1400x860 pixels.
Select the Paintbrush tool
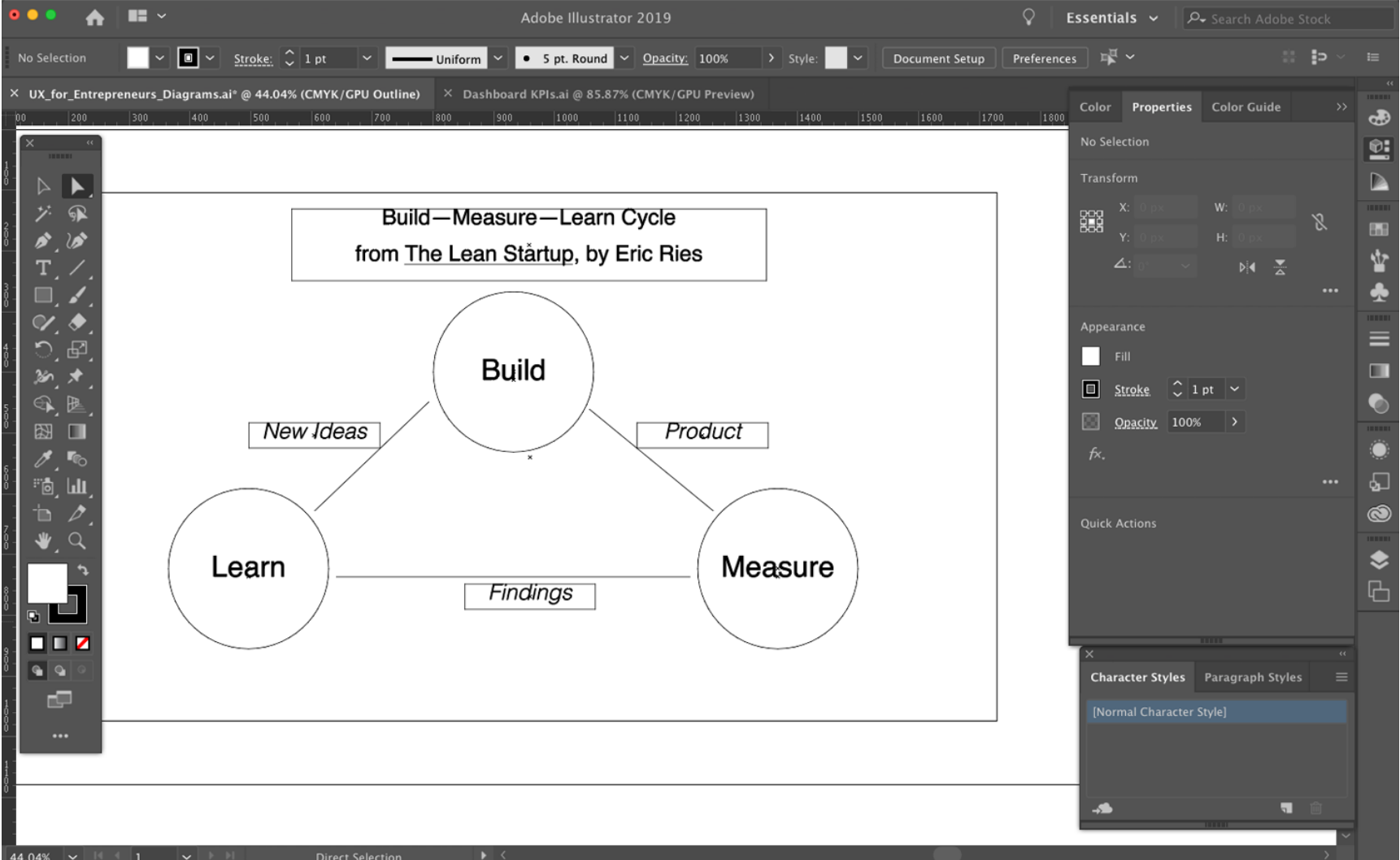click(x=77, y=295)
